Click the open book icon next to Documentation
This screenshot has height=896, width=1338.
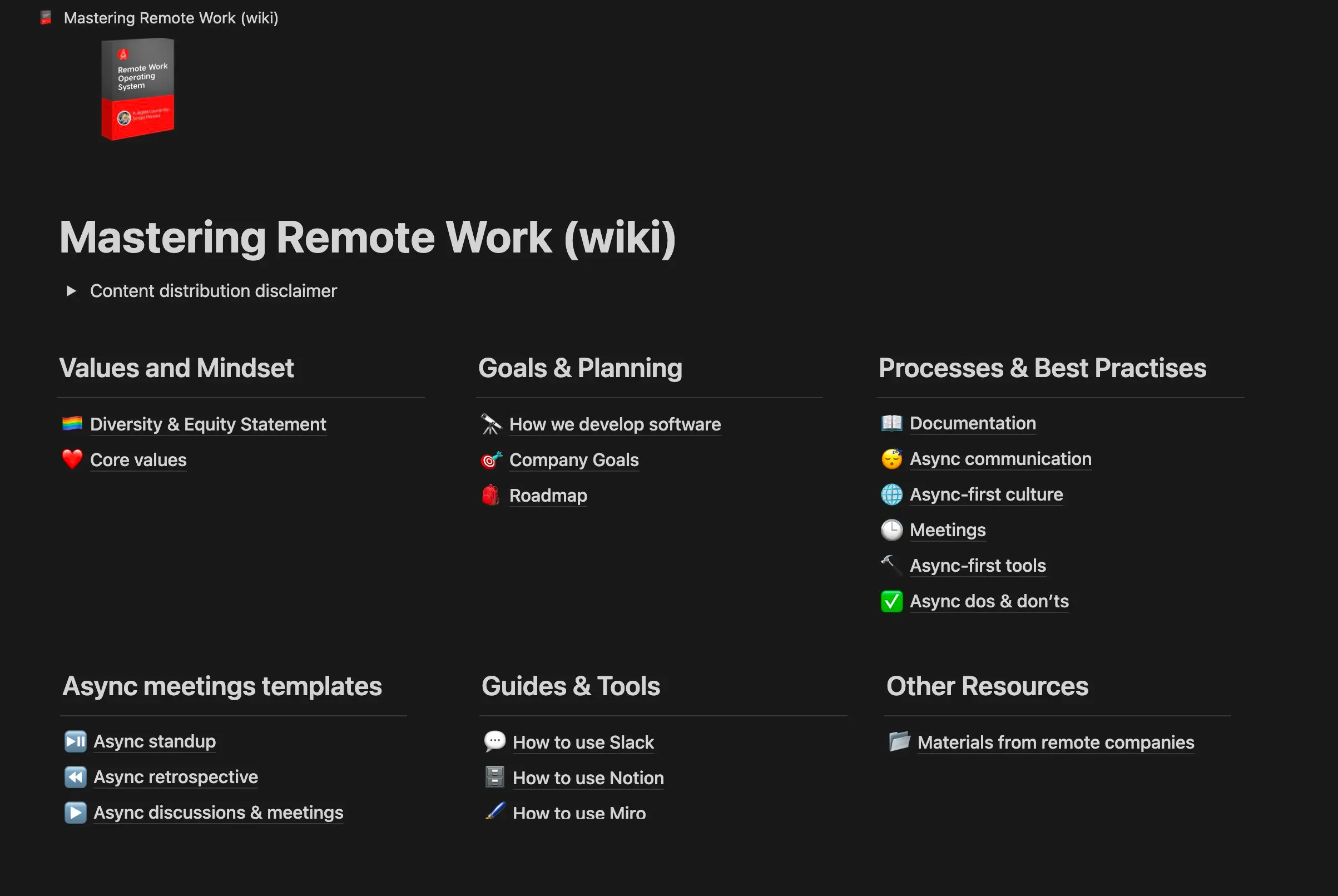891,423
